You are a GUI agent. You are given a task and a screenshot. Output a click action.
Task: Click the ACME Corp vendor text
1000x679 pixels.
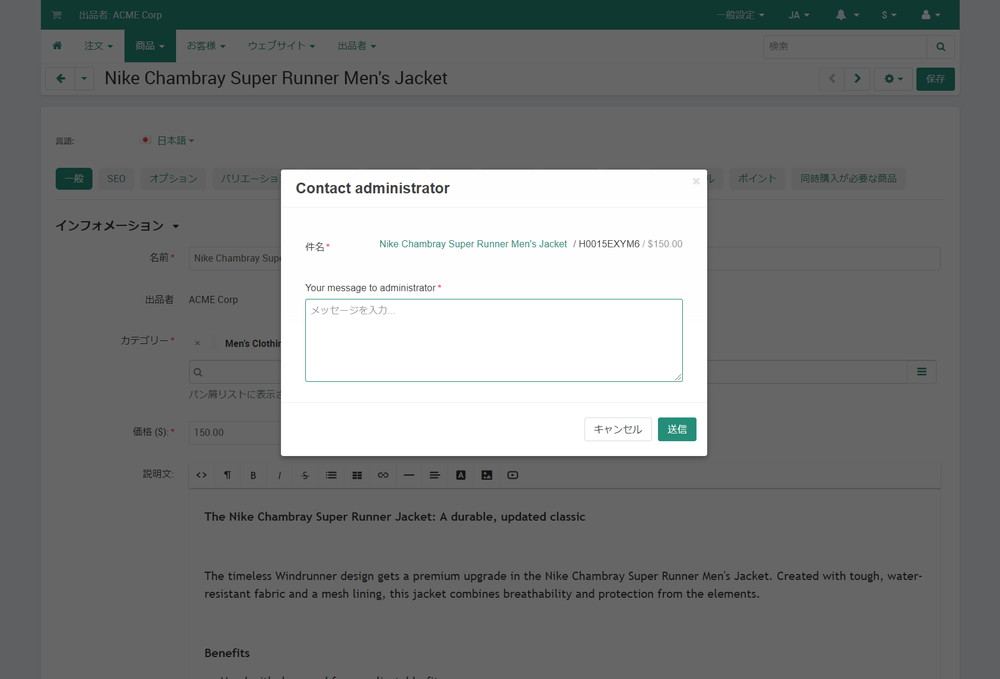[x=213, y=300]
